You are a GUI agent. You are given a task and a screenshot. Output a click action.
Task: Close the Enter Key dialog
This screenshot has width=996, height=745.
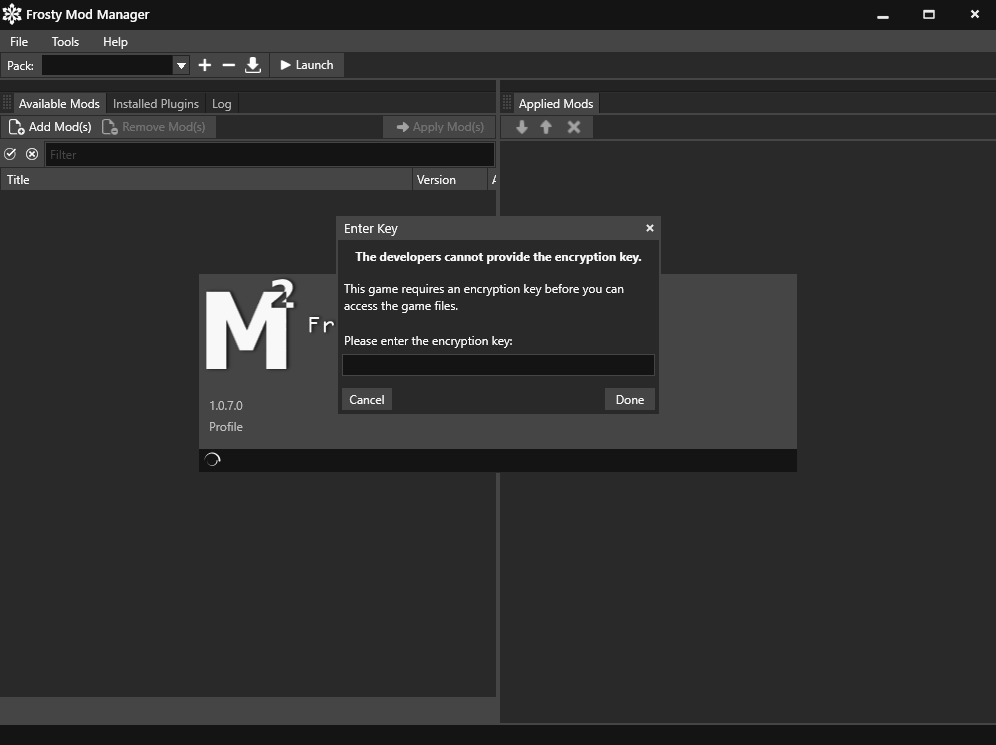(650, 228)
